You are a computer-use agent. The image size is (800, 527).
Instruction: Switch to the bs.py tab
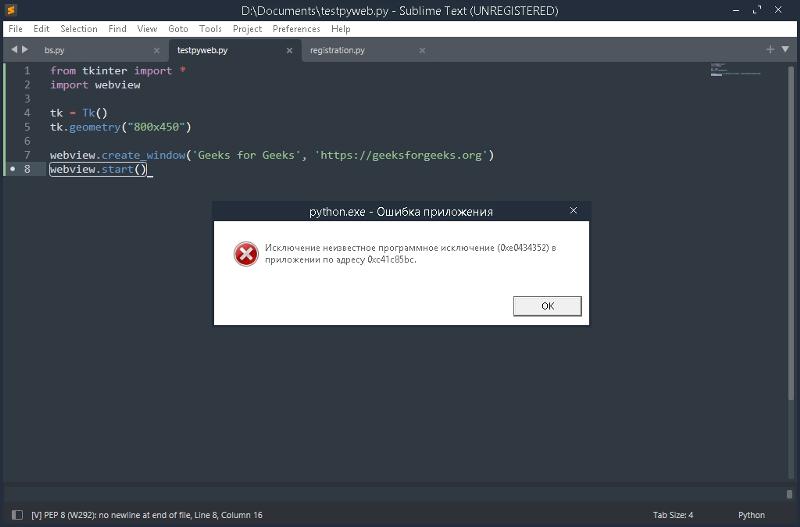click(54, 50)
